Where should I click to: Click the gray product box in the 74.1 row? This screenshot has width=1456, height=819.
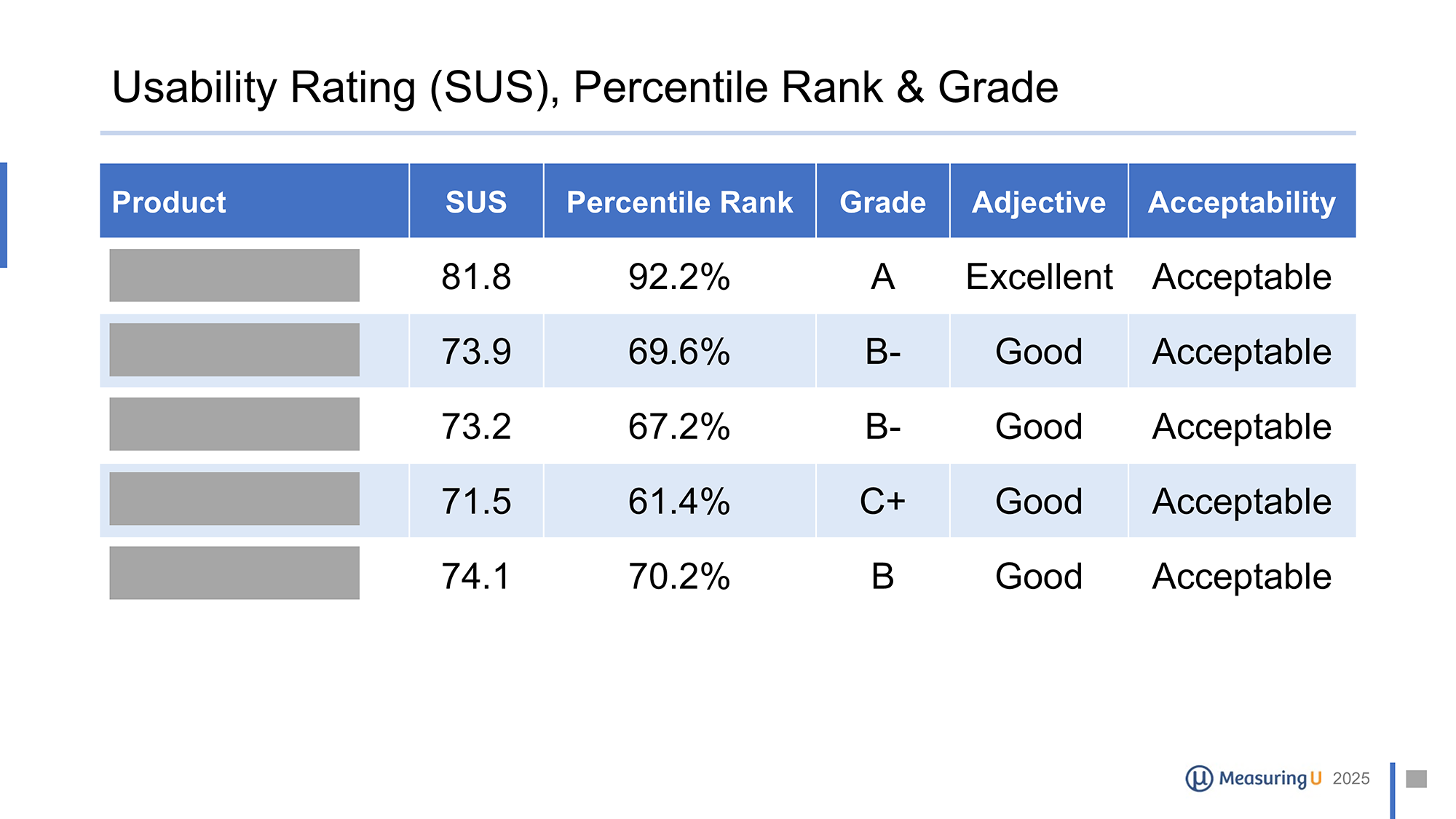[234, 573]
